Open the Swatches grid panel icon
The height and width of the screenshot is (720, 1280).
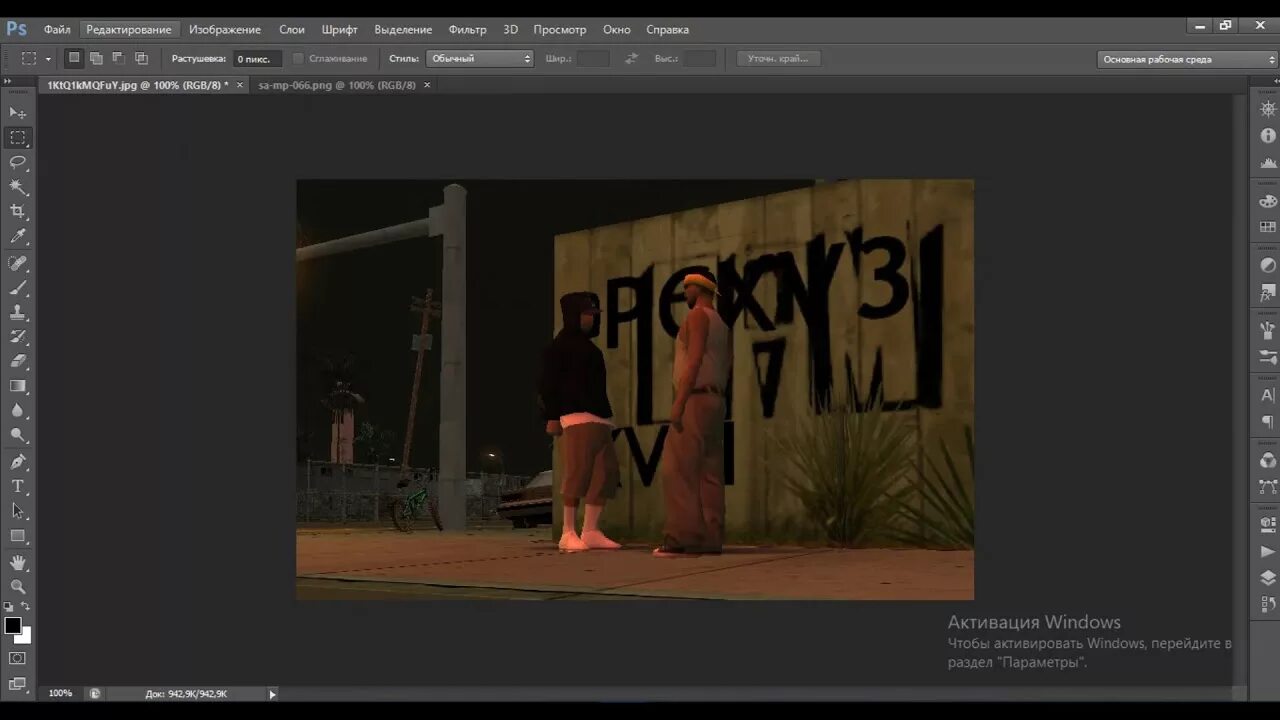tap(1268, 227)
